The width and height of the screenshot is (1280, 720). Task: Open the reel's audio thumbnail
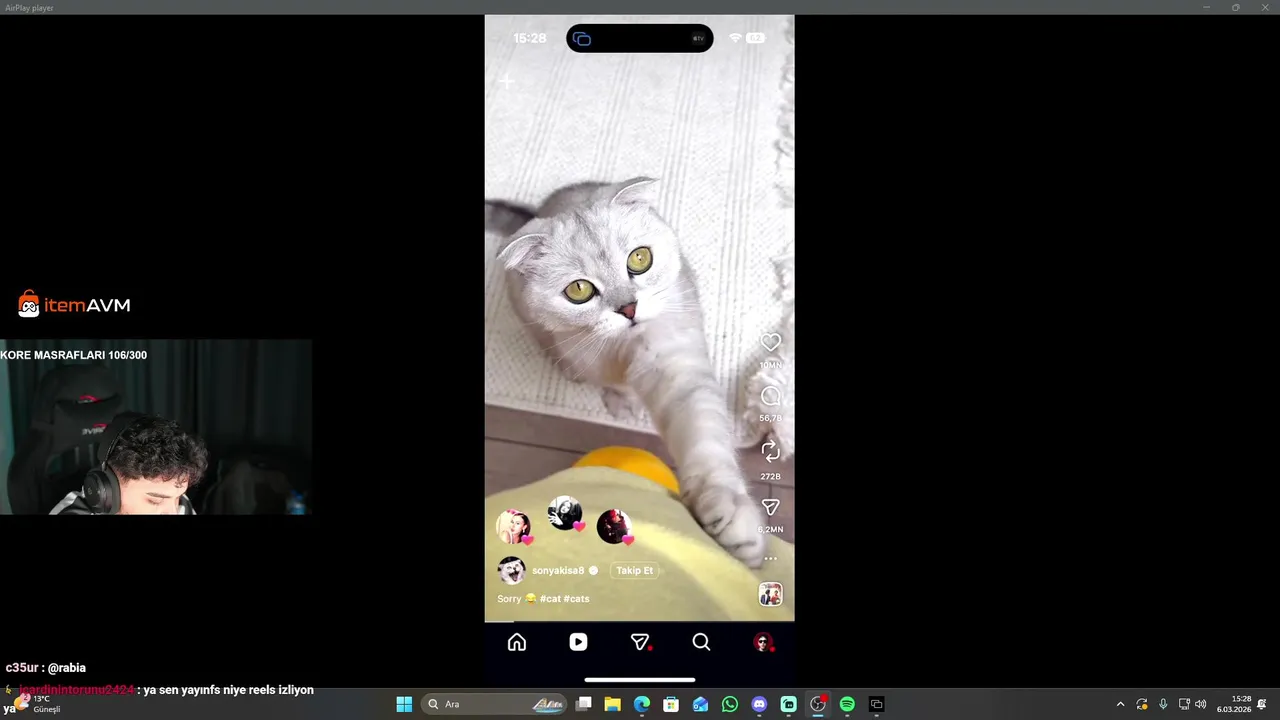pos(770,594)
